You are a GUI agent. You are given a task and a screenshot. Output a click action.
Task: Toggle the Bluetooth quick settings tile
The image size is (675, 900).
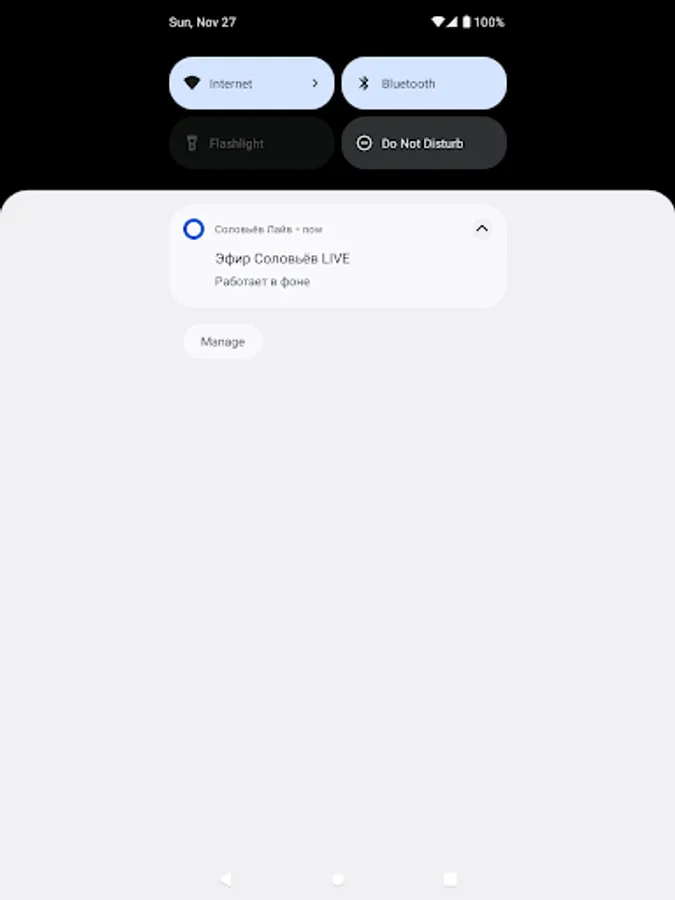pyautogui.click(x=424, y=83)
